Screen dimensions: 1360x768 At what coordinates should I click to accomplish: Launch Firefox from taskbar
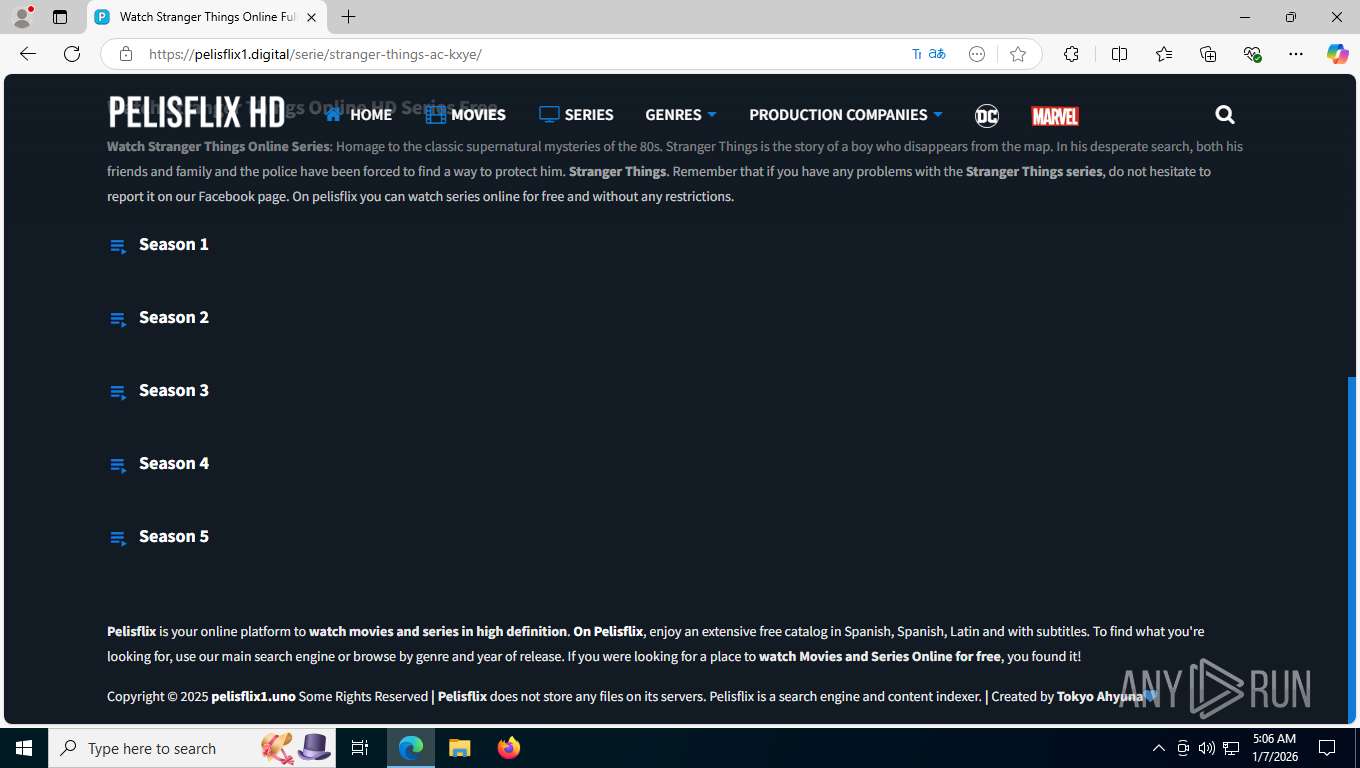(x=509, y=748)
